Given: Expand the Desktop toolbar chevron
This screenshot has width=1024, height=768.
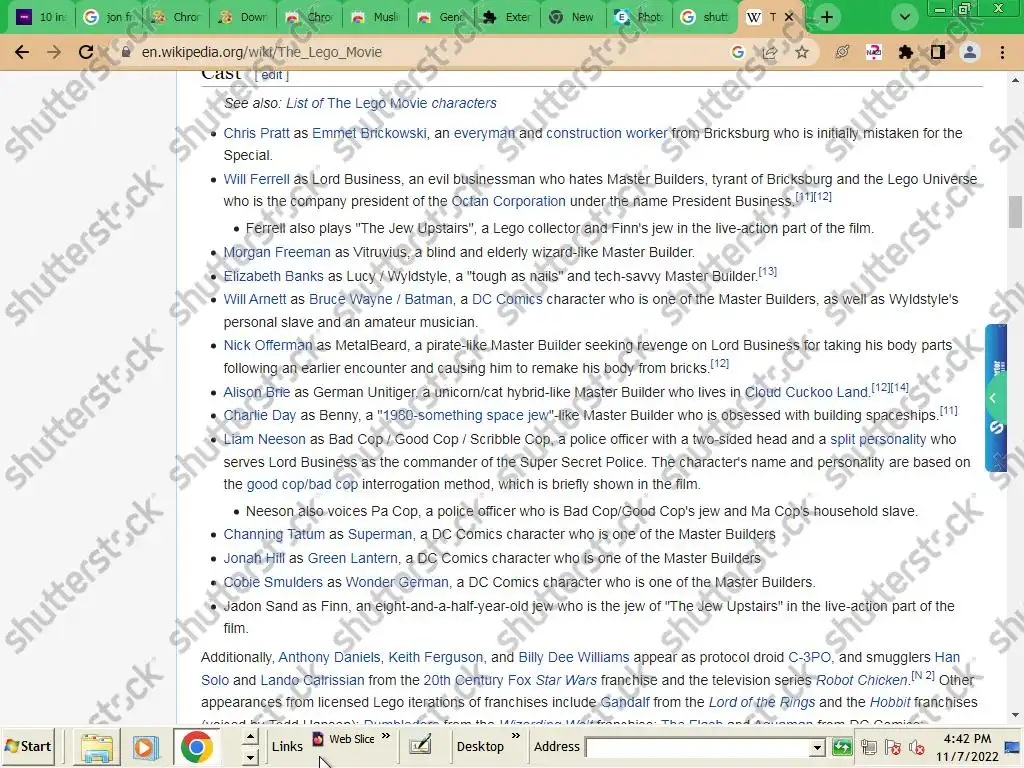Looking at the screenshot, I should point(516,736).
